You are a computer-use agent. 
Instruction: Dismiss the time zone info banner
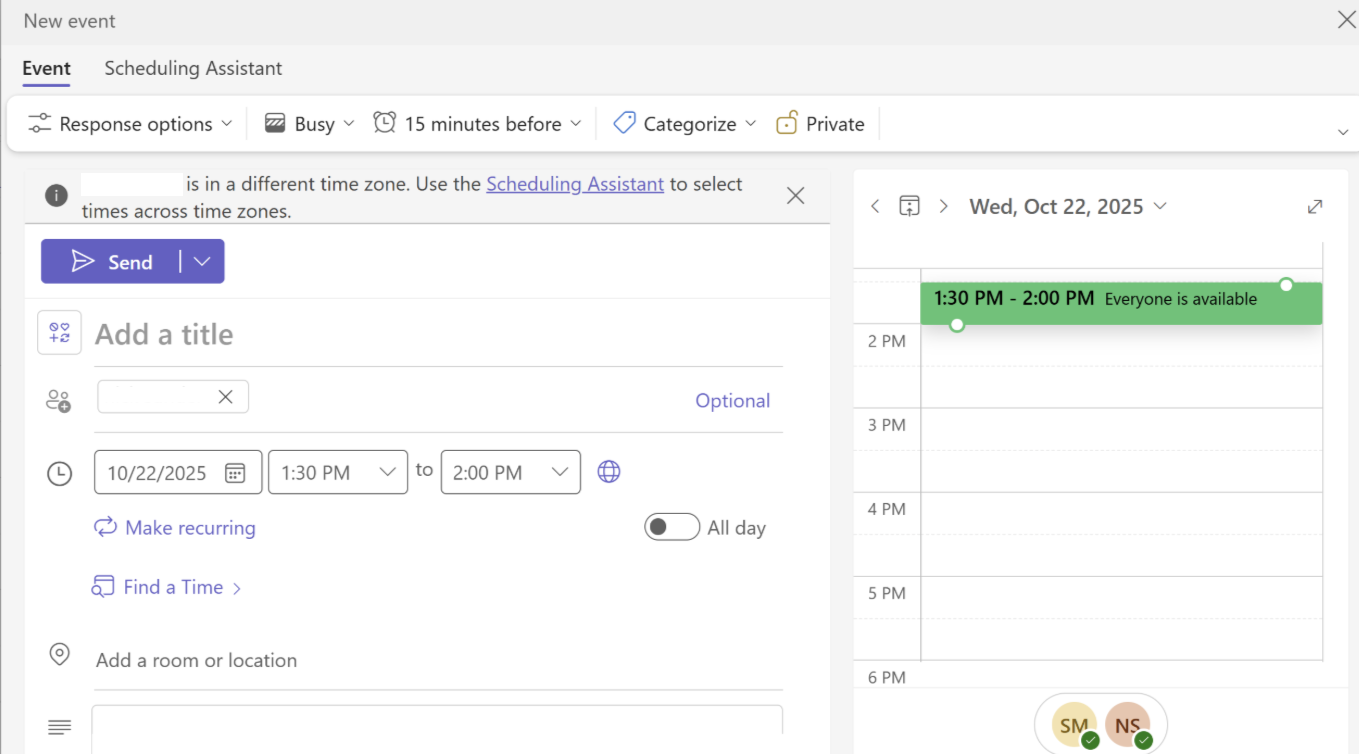(x=795, y=196)
